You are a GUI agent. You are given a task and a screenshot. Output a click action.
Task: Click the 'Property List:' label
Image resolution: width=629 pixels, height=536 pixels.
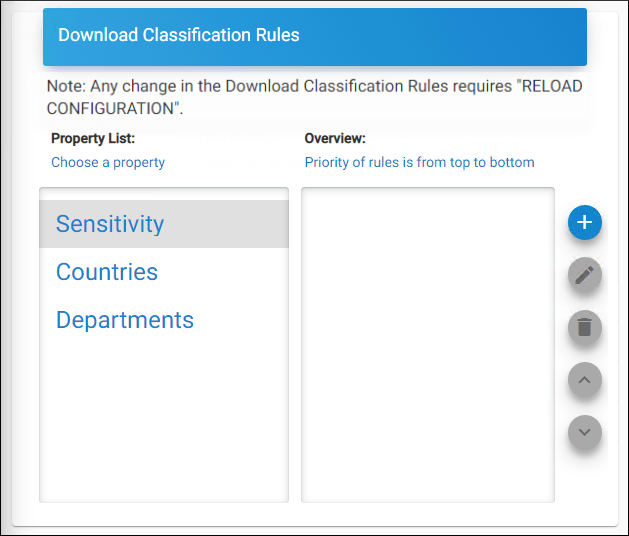(93, 138)
